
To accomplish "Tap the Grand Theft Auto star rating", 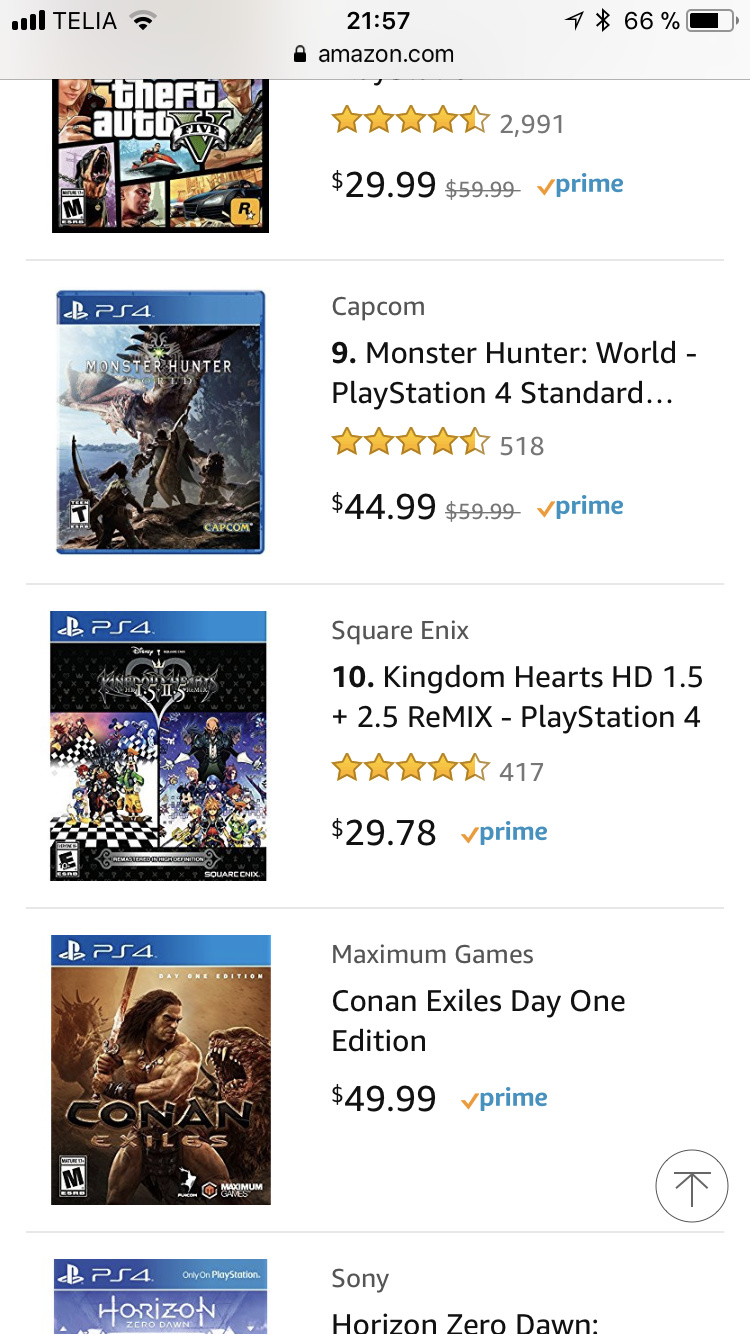I will pyautogui.click(x=411, y=121).
